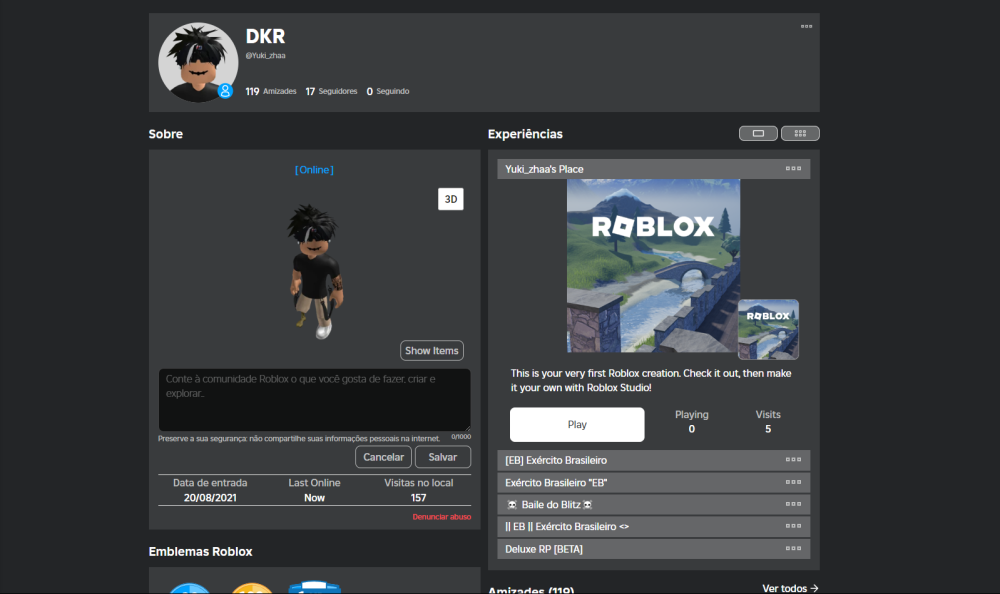
Task: Open options dots for Baile do Blitz
Action: 793,504
